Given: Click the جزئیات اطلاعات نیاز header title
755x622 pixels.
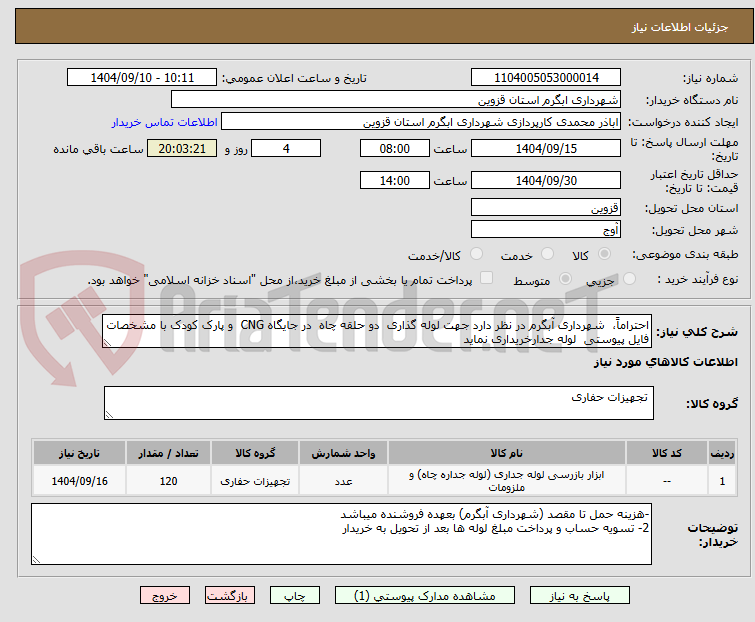Looking at the screenshot, I should pyautogui.click(x=680, y=27).
